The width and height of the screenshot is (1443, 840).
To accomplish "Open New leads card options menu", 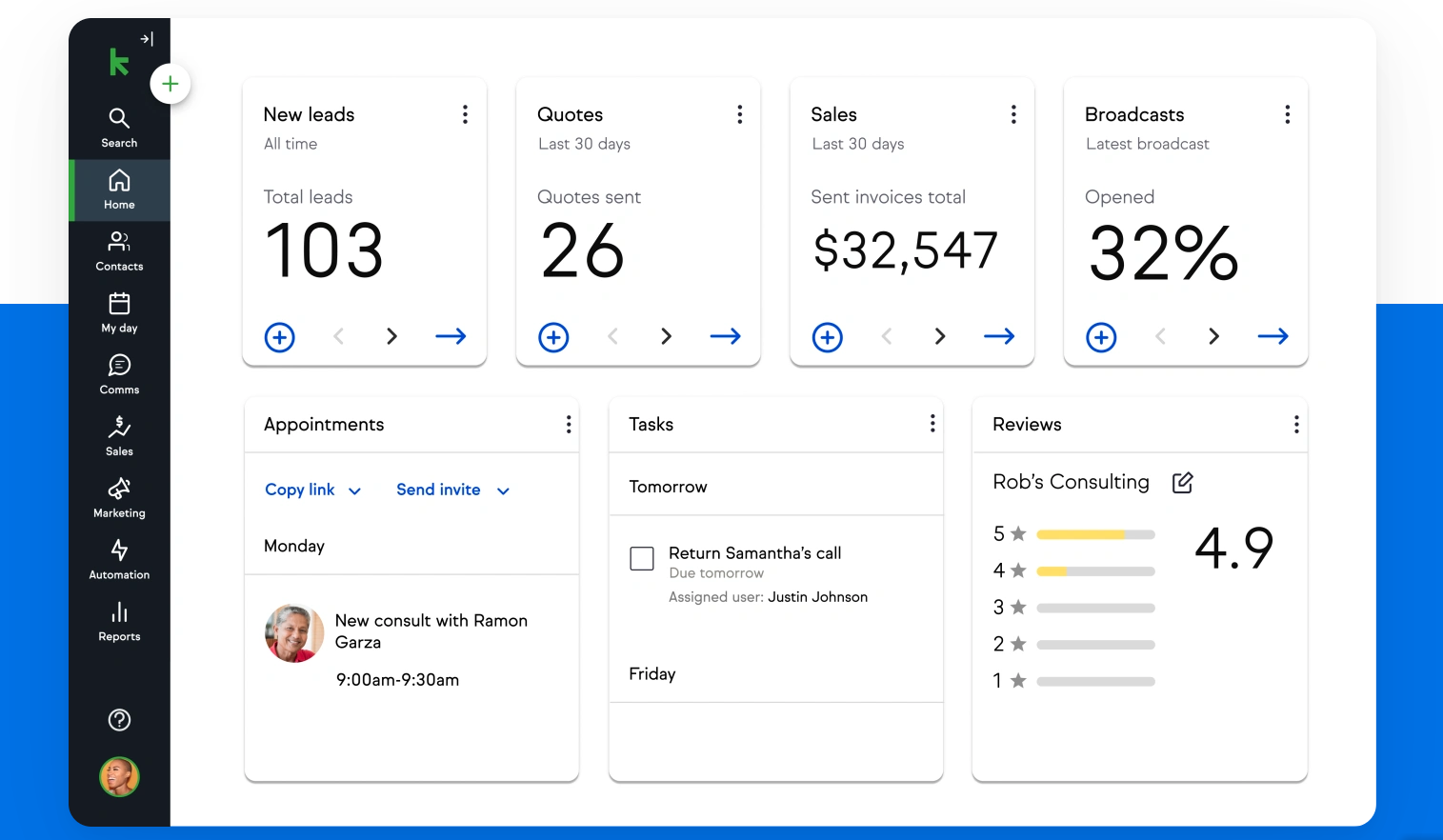I will pyautogui.click(x=465, y=114).
